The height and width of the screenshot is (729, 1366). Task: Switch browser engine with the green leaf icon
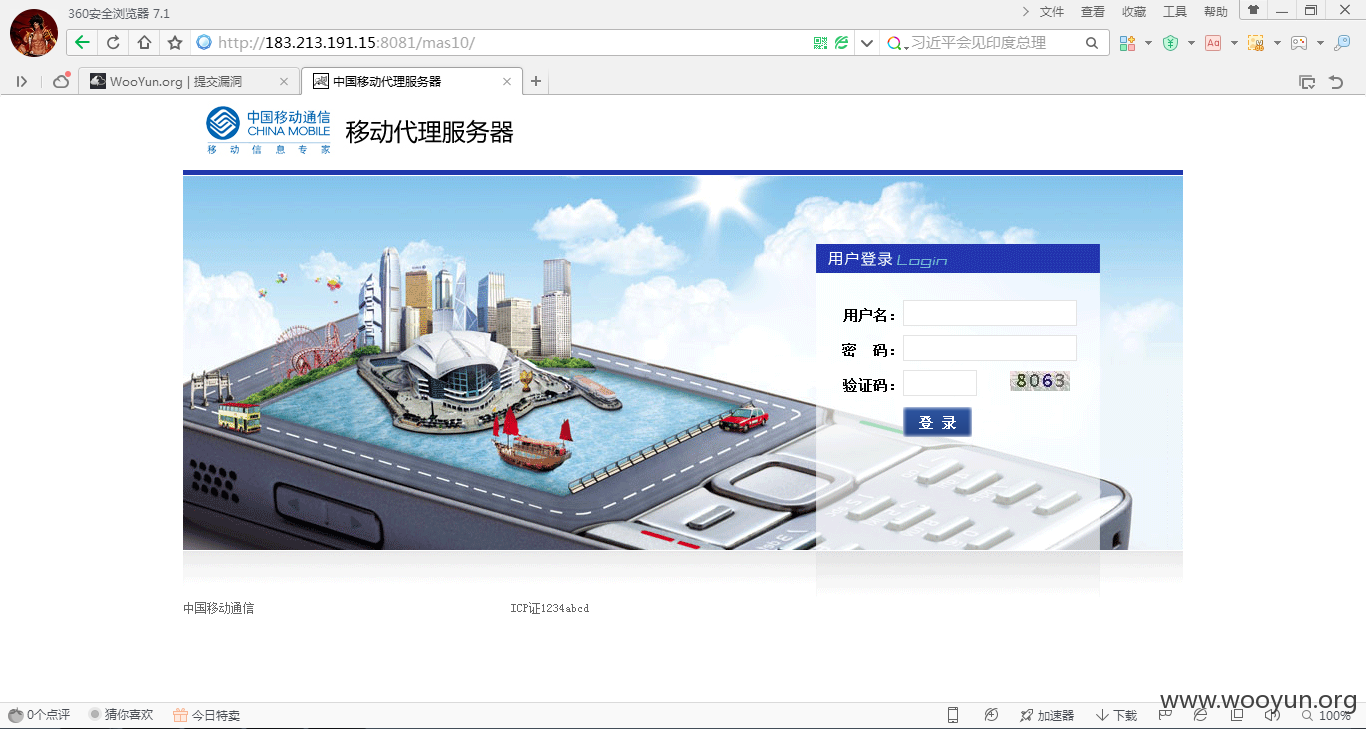[842, 43]
